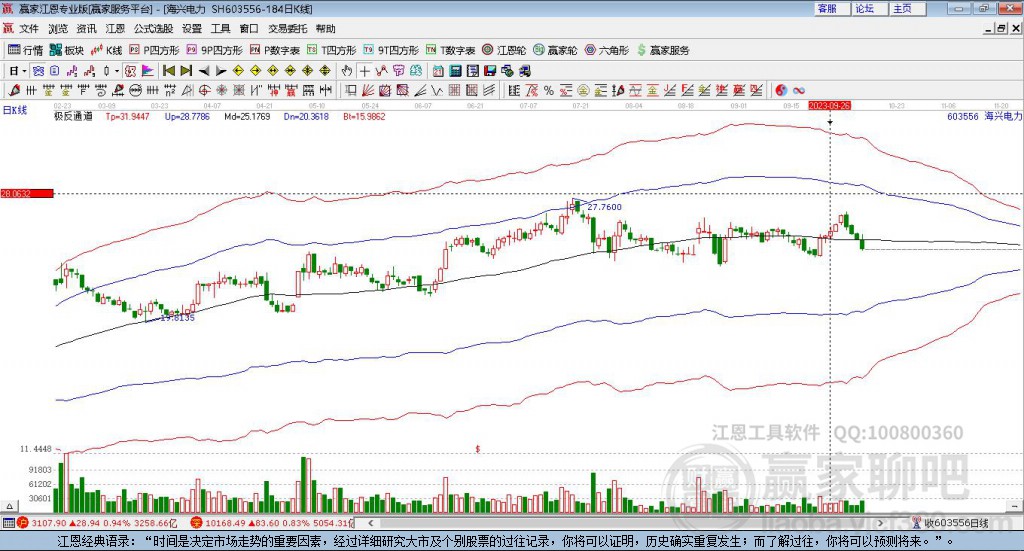The height and width of the screenshot is (551, 1024).
Task: Open the 9T四方形 tool
Action: click(391, 50)
